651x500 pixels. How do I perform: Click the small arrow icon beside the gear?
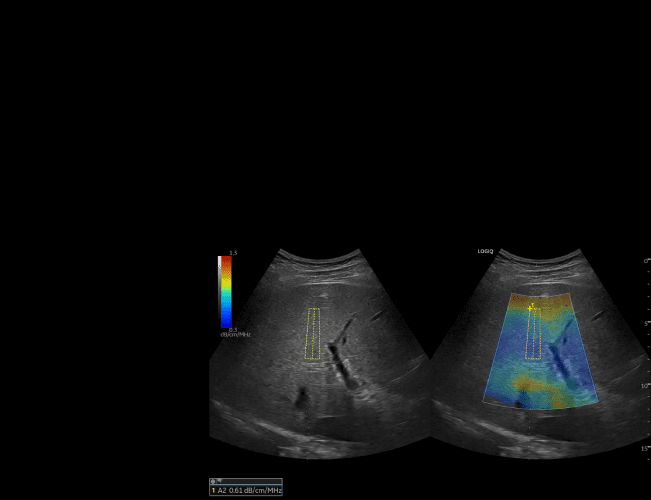point(219,481)
